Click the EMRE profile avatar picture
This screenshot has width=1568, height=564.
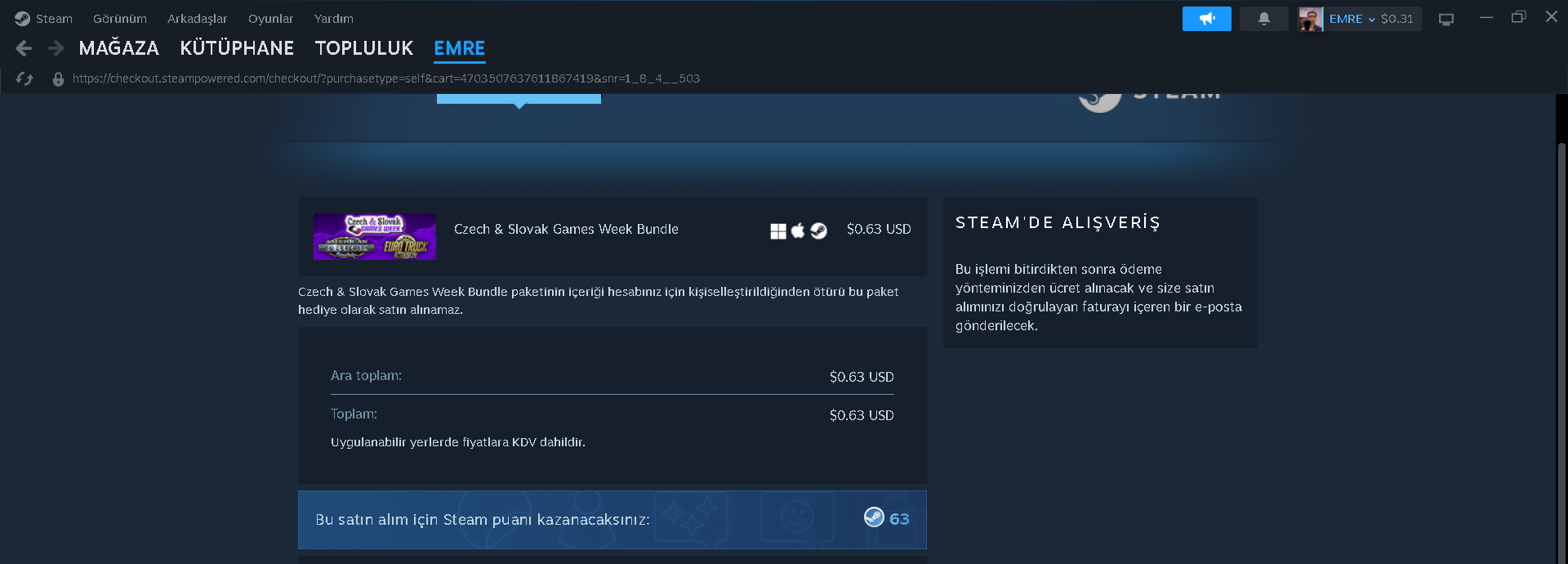(x=1311, y=19)
